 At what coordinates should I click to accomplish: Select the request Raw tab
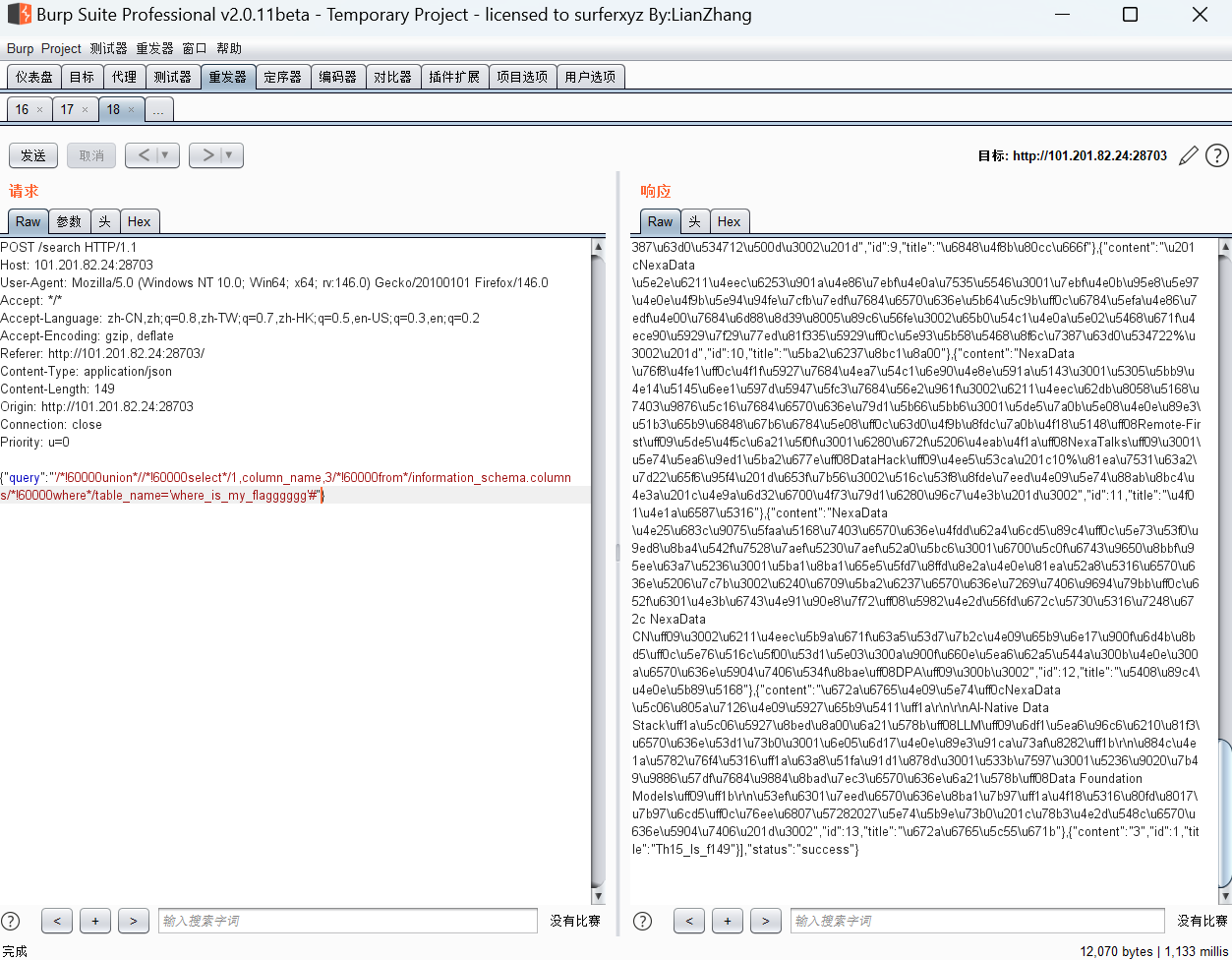point(28,221)
